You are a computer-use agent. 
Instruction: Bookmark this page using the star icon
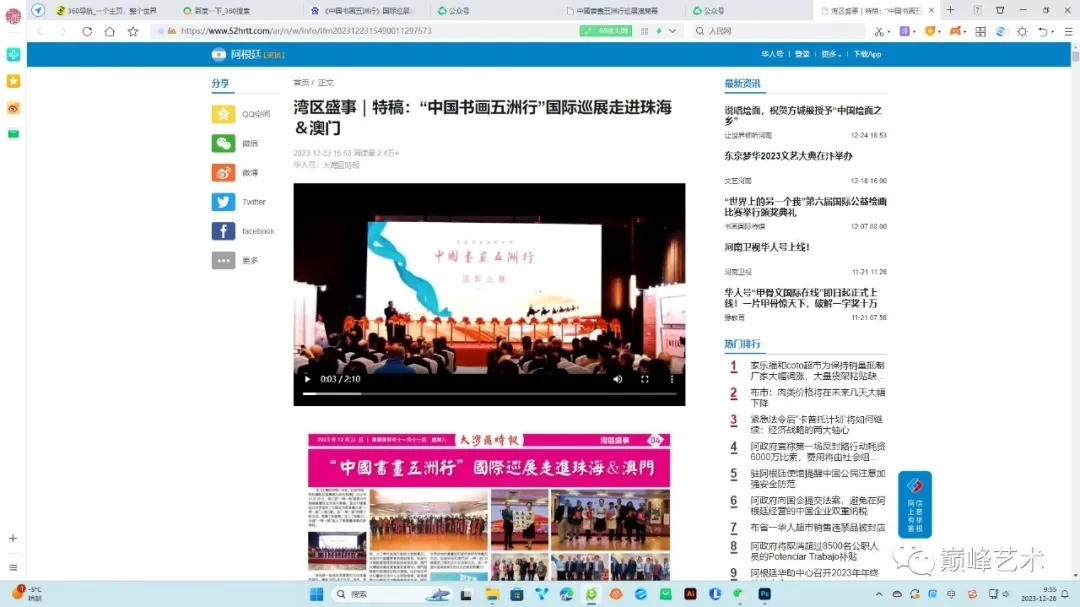tap(132, 31)
